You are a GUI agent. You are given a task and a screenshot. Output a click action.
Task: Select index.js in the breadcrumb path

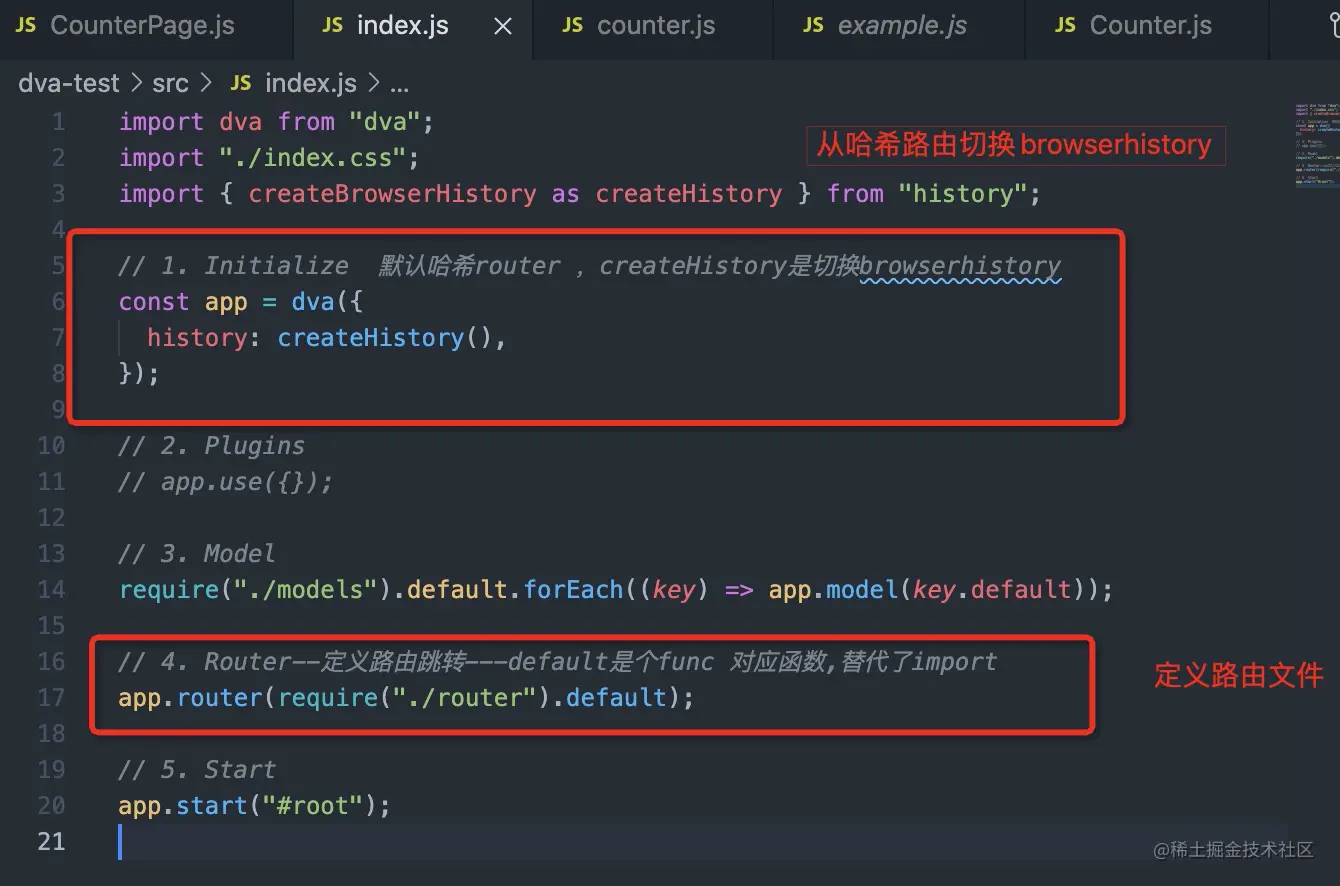tap(312, 83)
